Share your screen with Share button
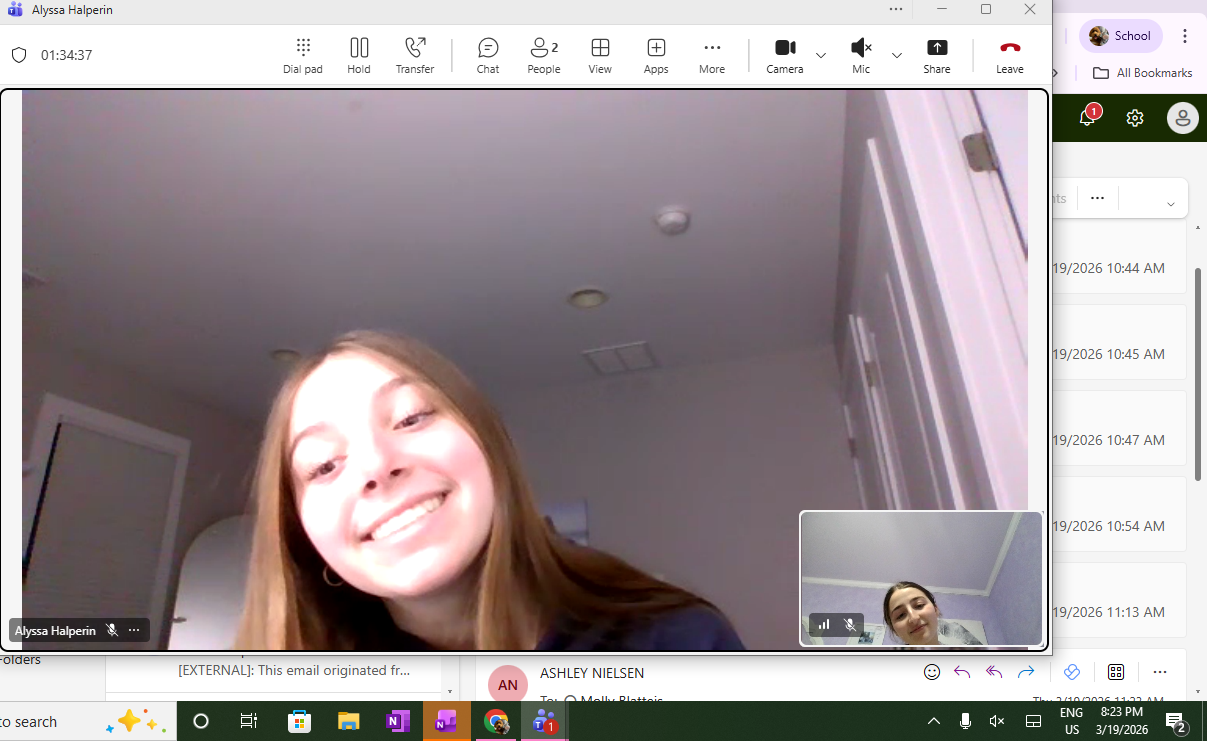Image resolution: width=1207 pixels, height=741 pixels. pyautogui.click(x=937, y=55)
